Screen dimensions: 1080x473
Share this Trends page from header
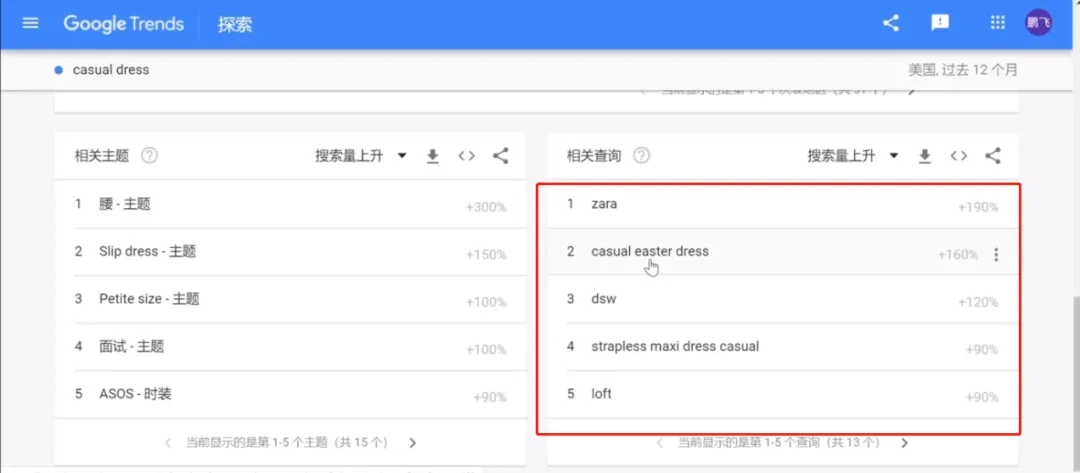891,23
